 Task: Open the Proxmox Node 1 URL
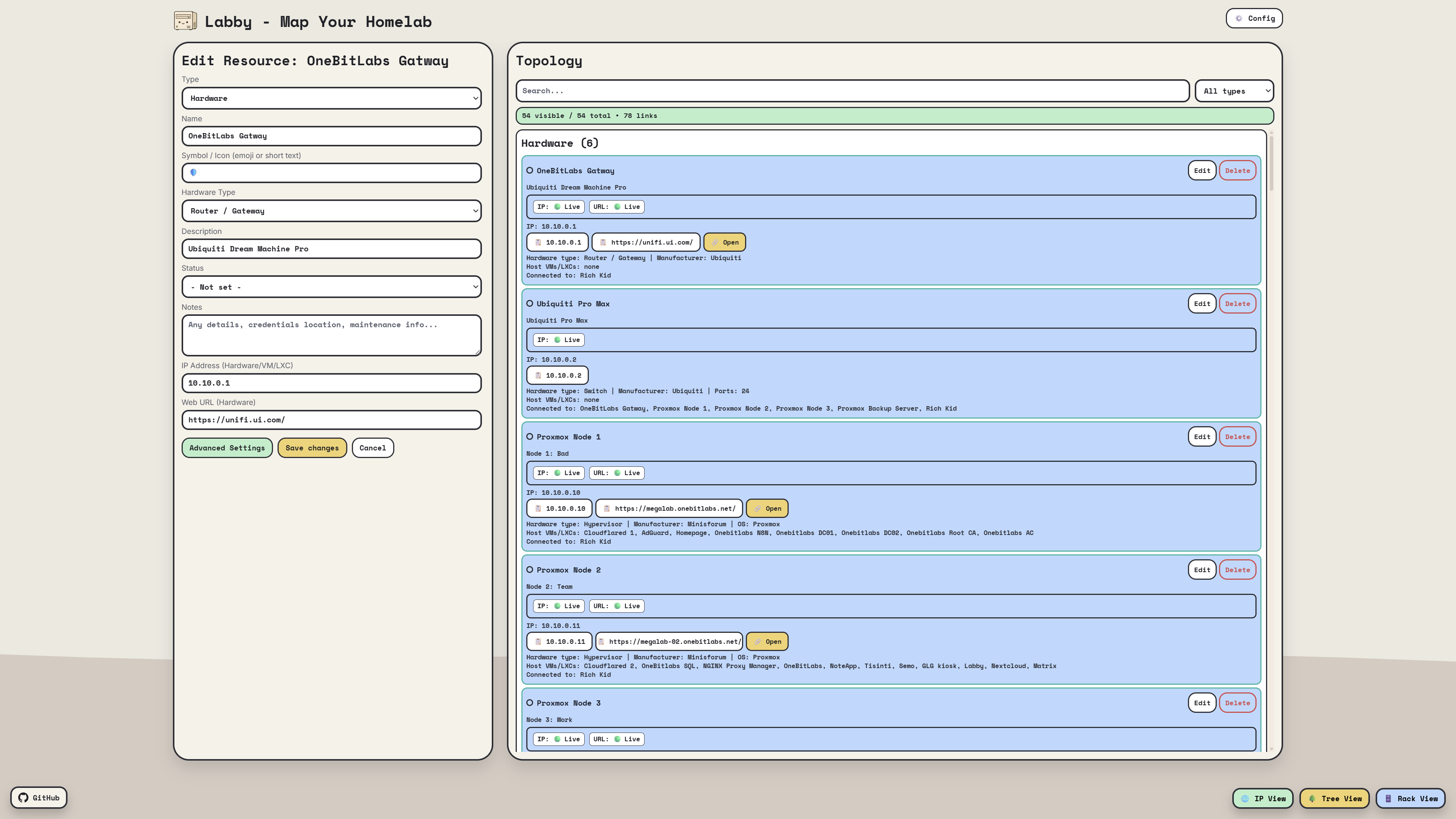tap(767, 508)
